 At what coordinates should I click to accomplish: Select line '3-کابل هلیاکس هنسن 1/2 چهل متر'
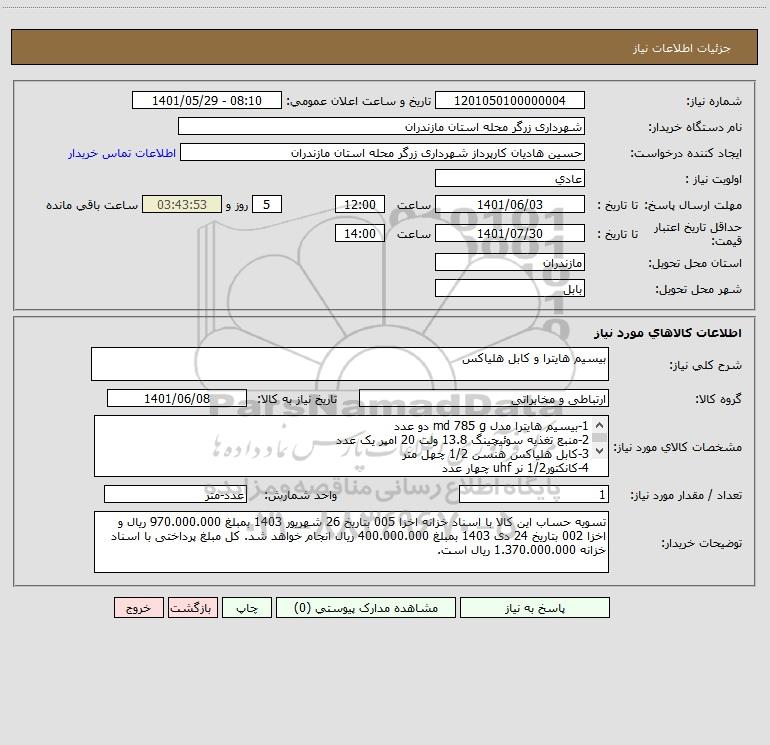495,454
